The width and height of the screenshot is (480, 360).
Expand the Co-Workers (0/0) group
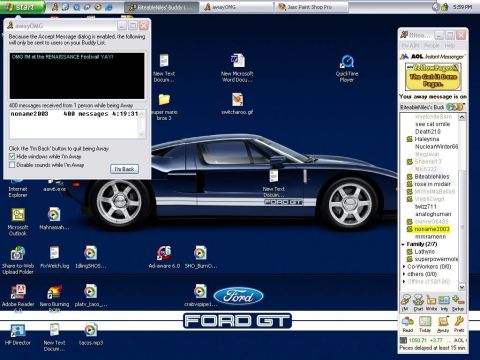pyautogui.click(x=404, y=267)
